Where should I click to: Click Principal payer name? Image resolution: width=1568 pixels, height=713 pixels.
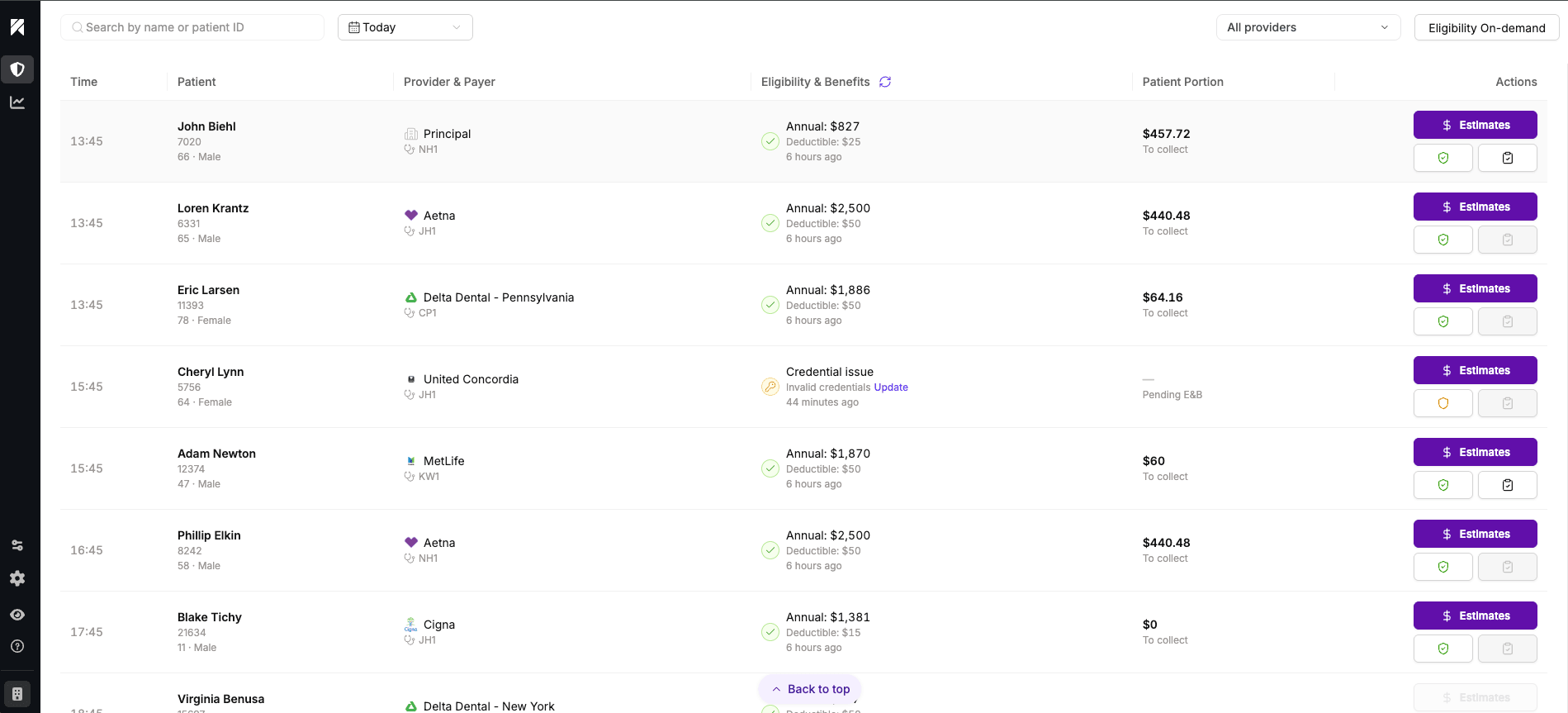point(447,134)
